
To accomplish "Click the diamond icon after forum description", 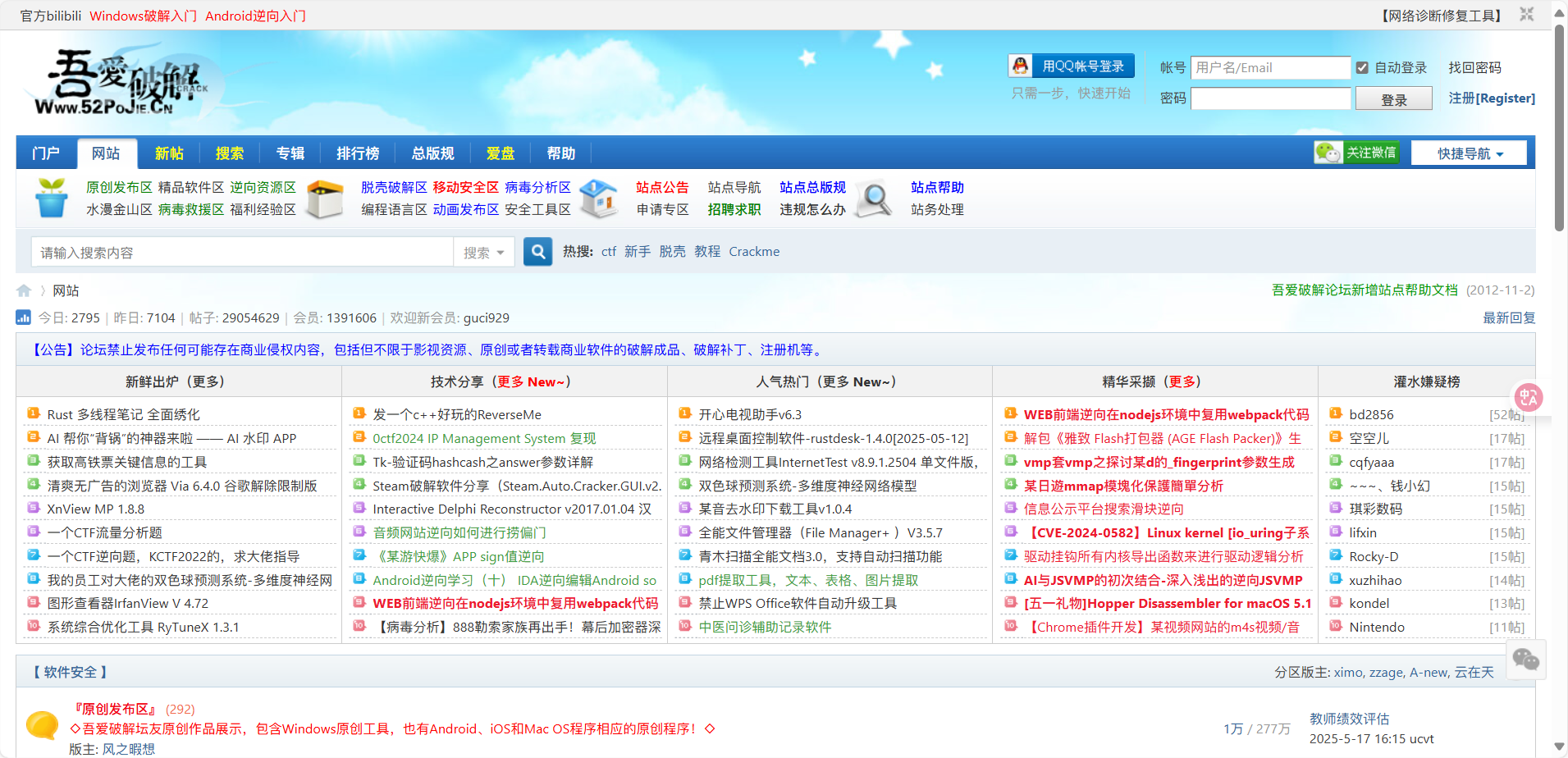I will (x=710, y=728).
